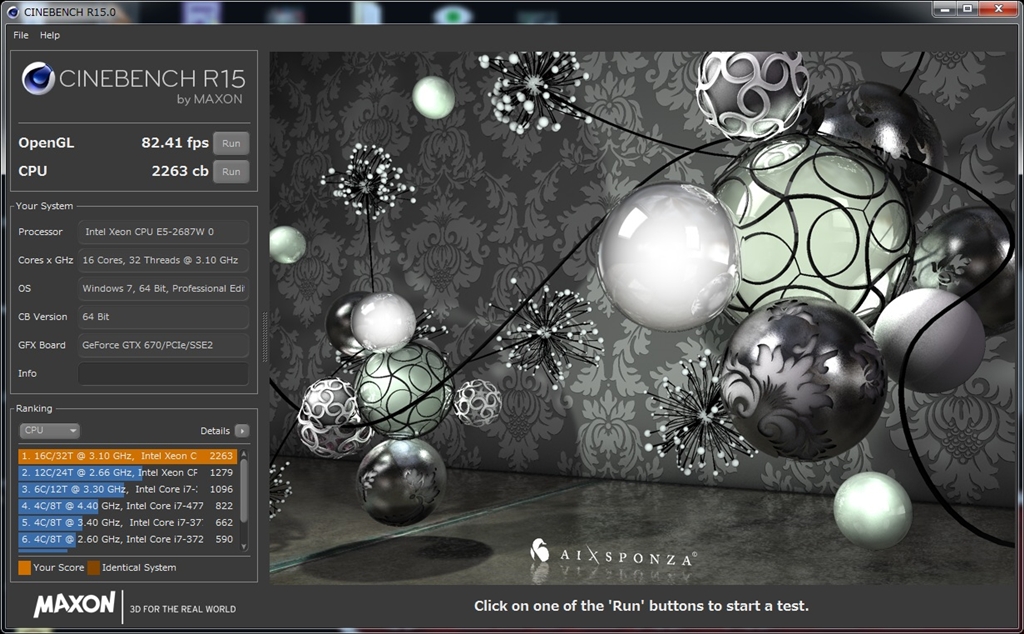Click the OS field Windows 7
Image resolution: width=1024 pixels, height=634 pixels.
(163, 289)
